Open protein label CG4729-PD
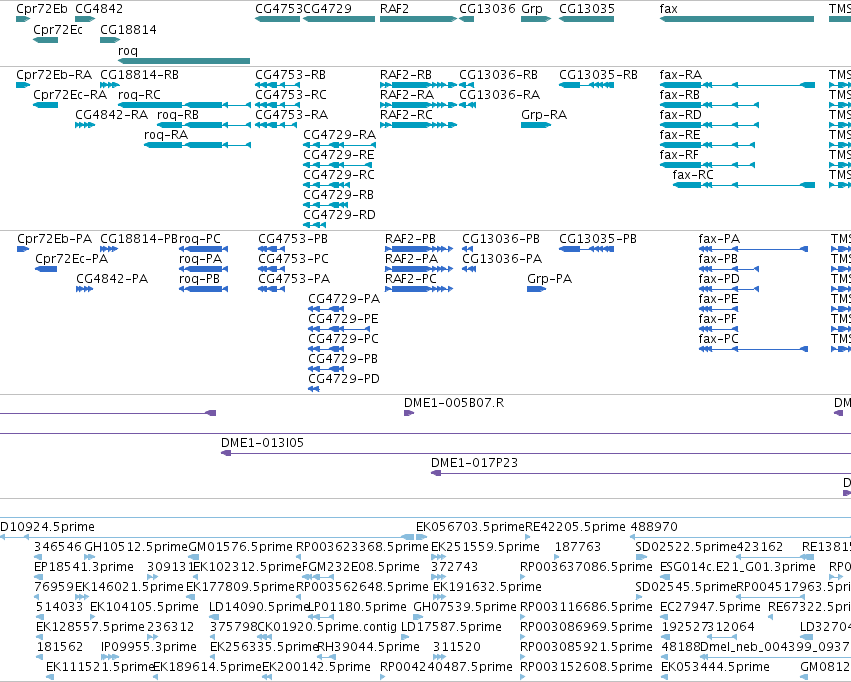 [344, 379]
